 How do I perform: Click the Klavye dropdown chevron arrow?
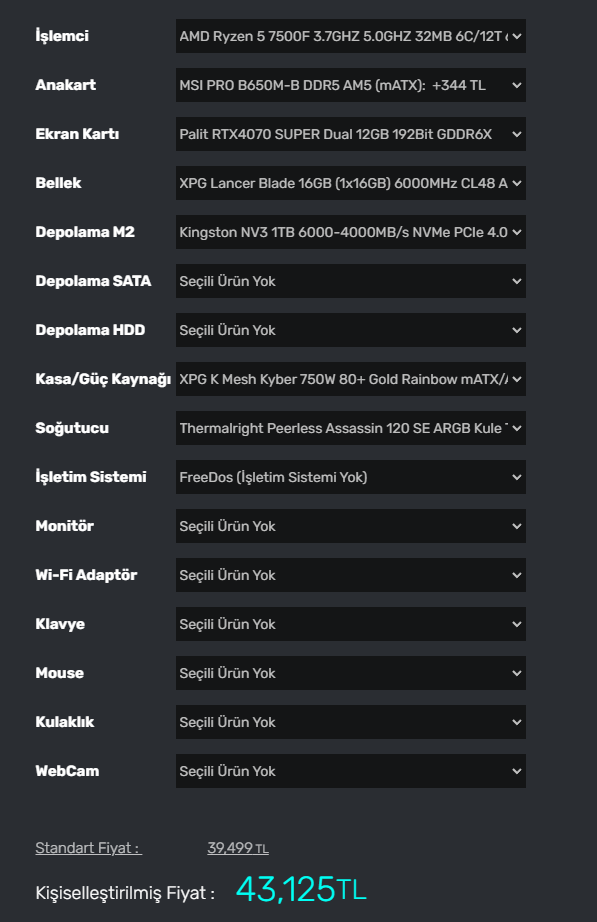click(x=516, y=624)
